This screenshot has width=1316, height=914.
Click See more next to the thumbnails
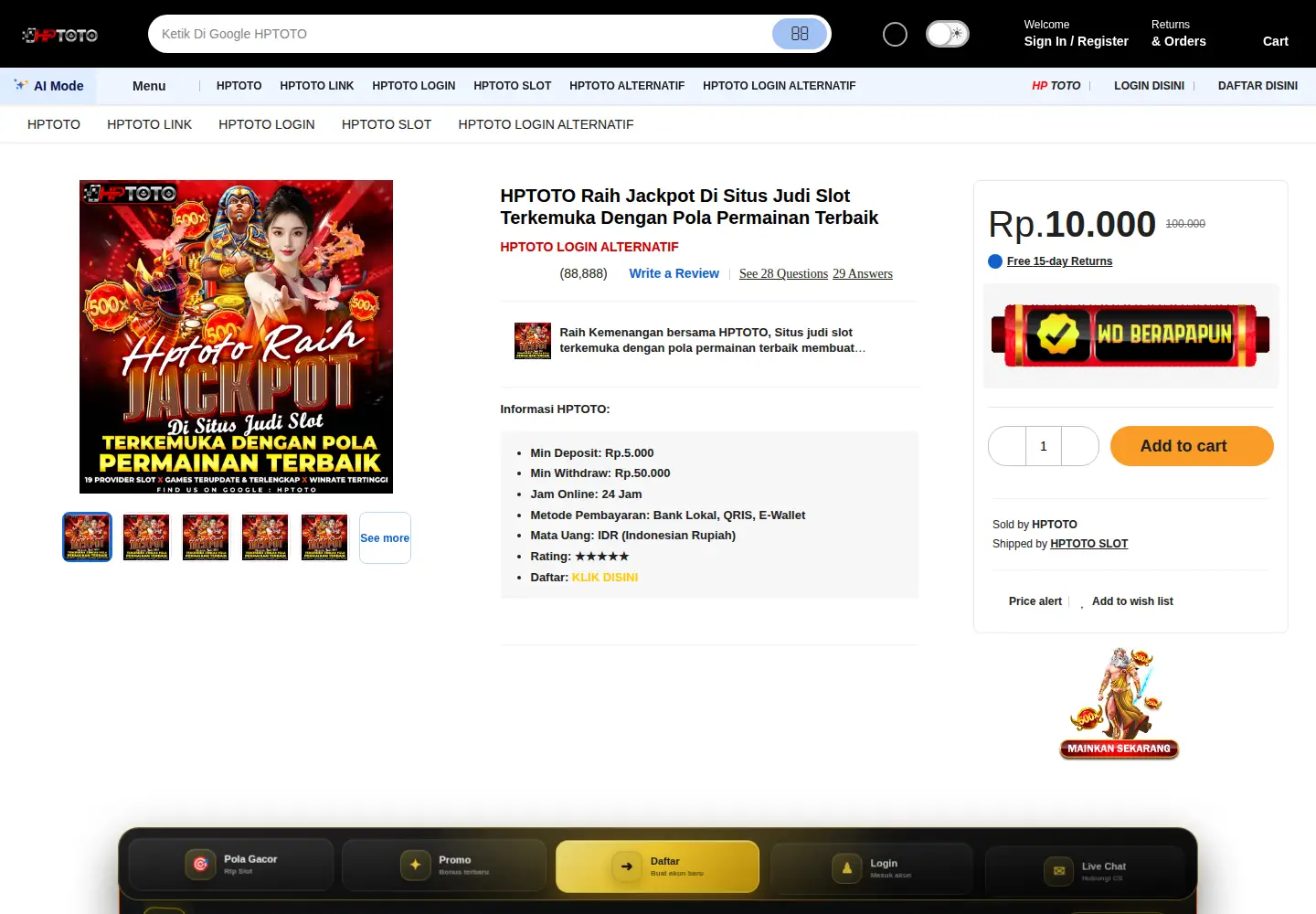click(385, 538)
